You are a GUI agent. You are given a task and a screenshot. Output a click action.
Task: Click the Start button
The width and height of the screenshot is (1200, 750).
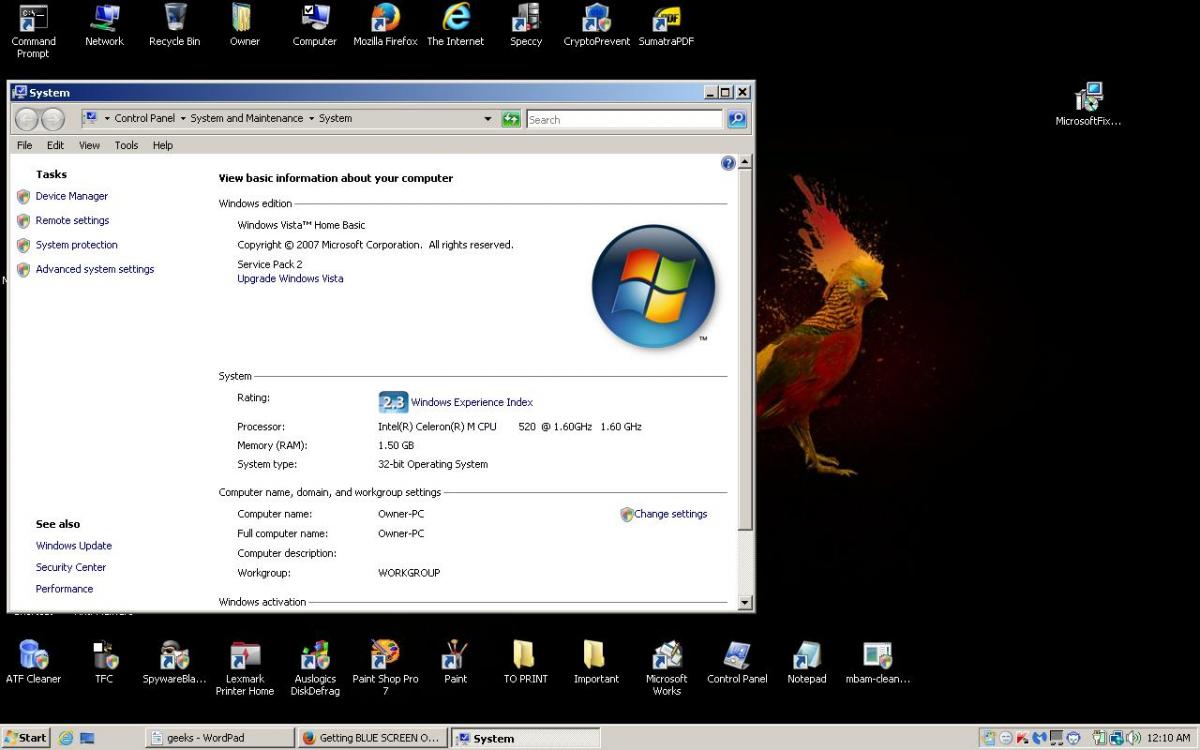(25, 738)
